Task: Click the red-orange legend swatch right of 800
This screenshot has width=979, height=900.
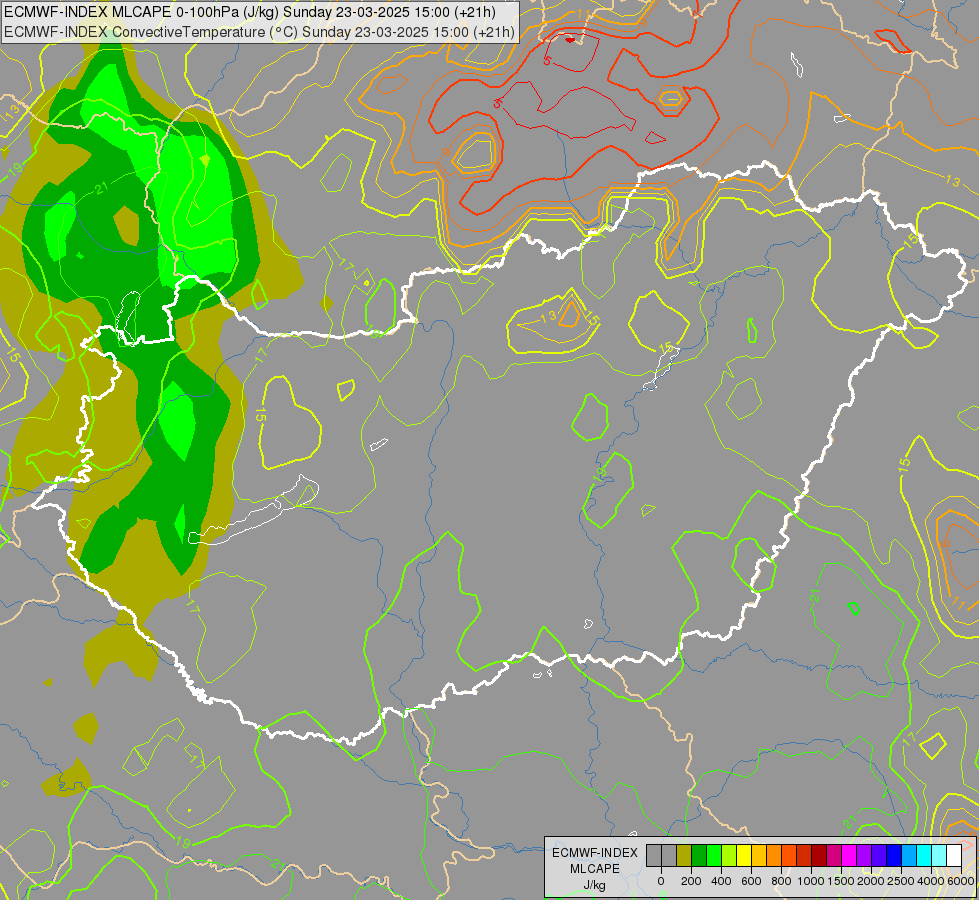Action: [789, 855]
